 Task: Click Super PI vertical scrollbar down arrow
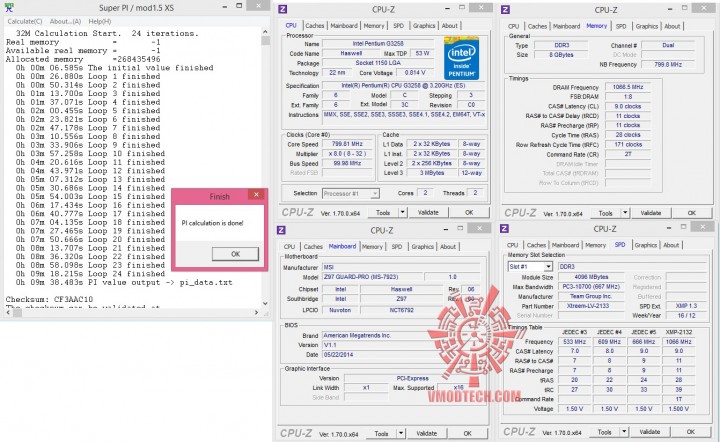[x=265, y=303]
